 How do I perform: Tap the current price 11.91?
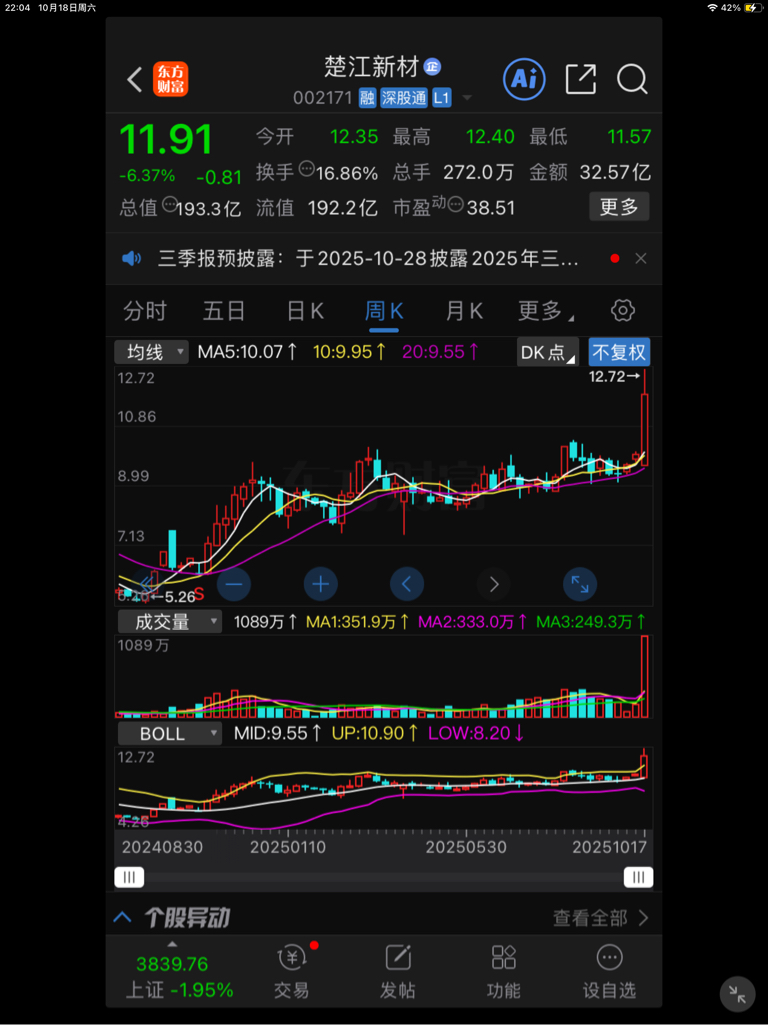[x=166, y=139]
